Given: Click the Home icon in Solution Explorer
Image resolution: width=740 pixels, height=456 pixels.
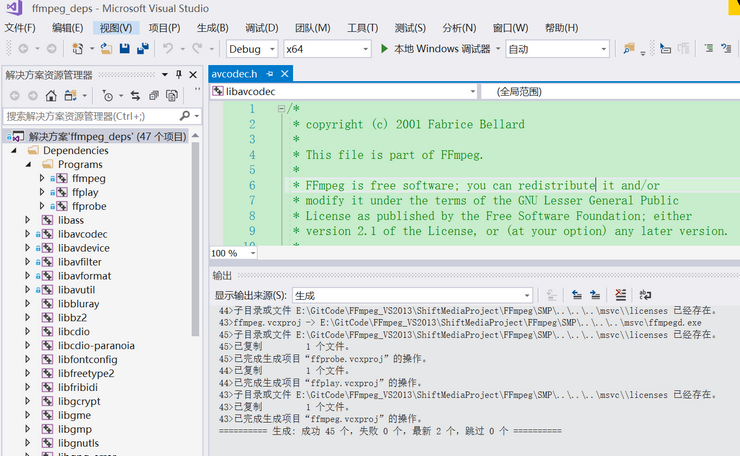Looking at the screenshot, I should tap(51, 96).
